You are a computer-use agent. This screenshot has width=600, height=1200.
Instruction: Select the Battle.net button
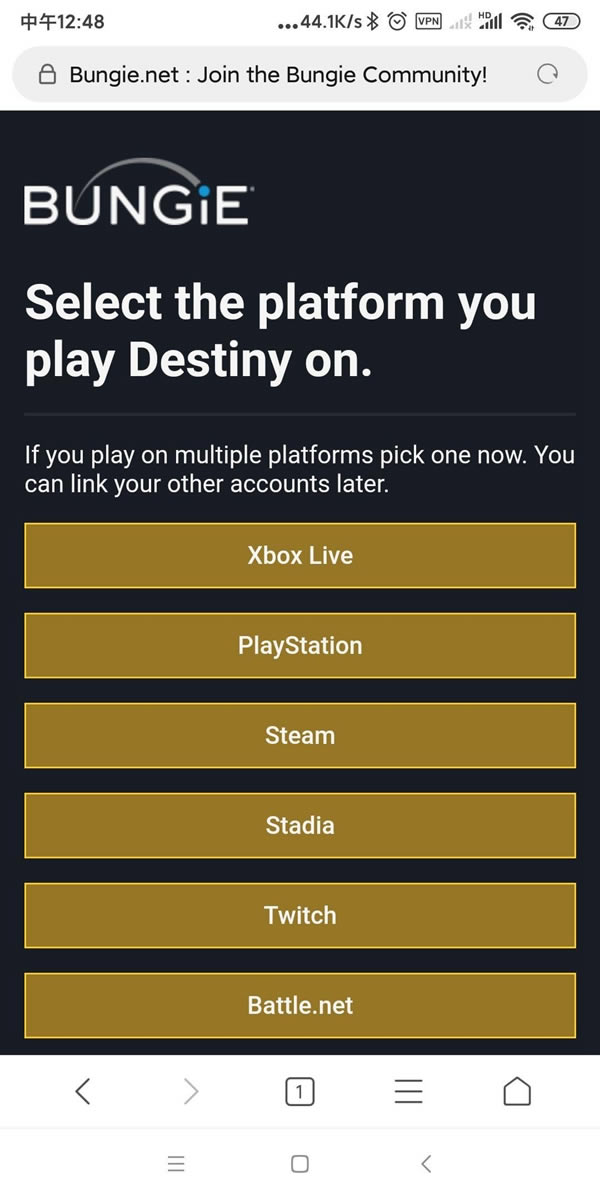click(300, 1005)
